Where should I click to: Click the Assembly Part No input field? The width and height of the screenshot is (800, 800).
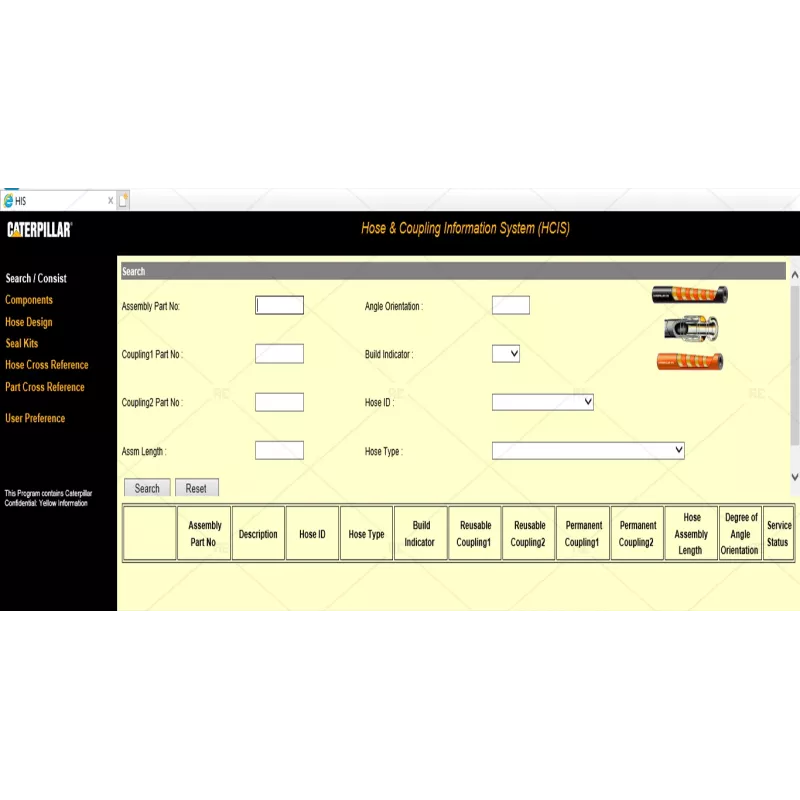278,305
